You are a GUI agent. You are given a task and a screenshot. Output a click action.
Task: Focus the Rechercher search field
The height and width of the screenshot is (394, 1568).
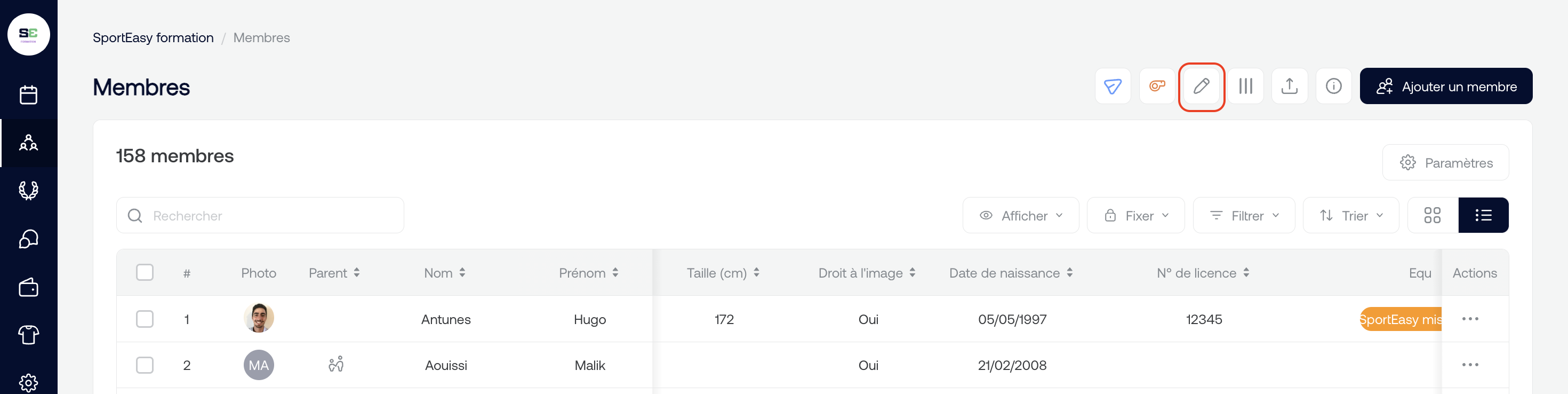(260, 216)
